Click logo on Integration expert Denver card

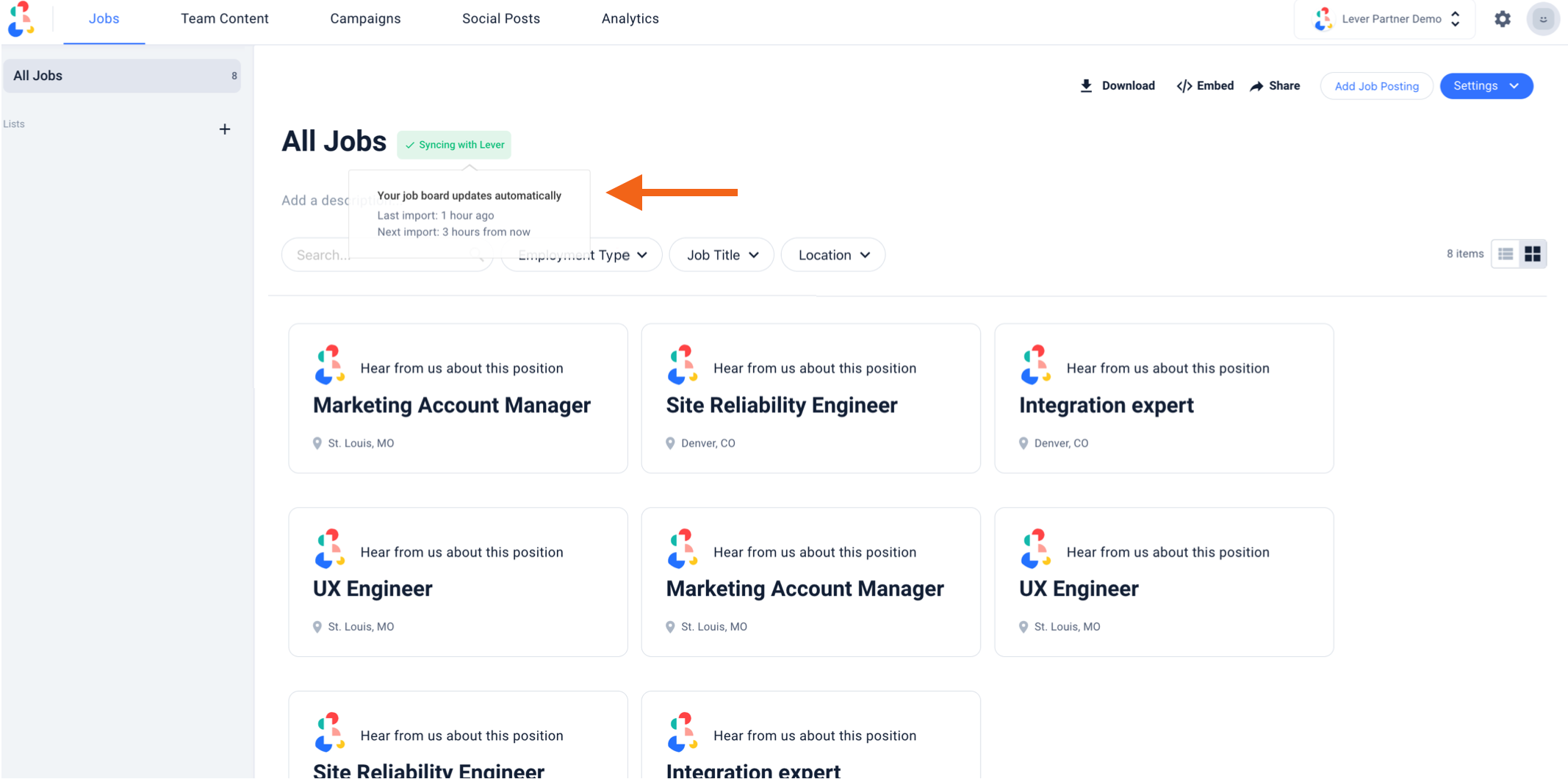[x=1036, y=365]
